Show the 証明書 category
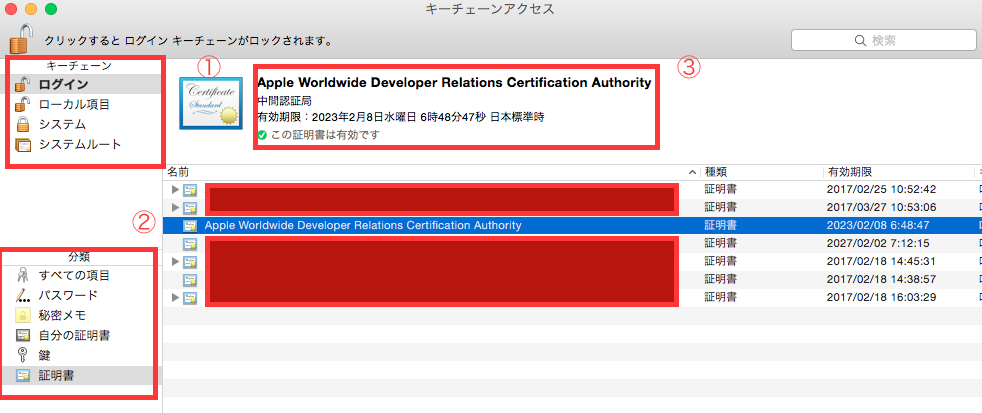Image resolution: width=982 pixels, height=413 pixels. click(x=81, y=375)
